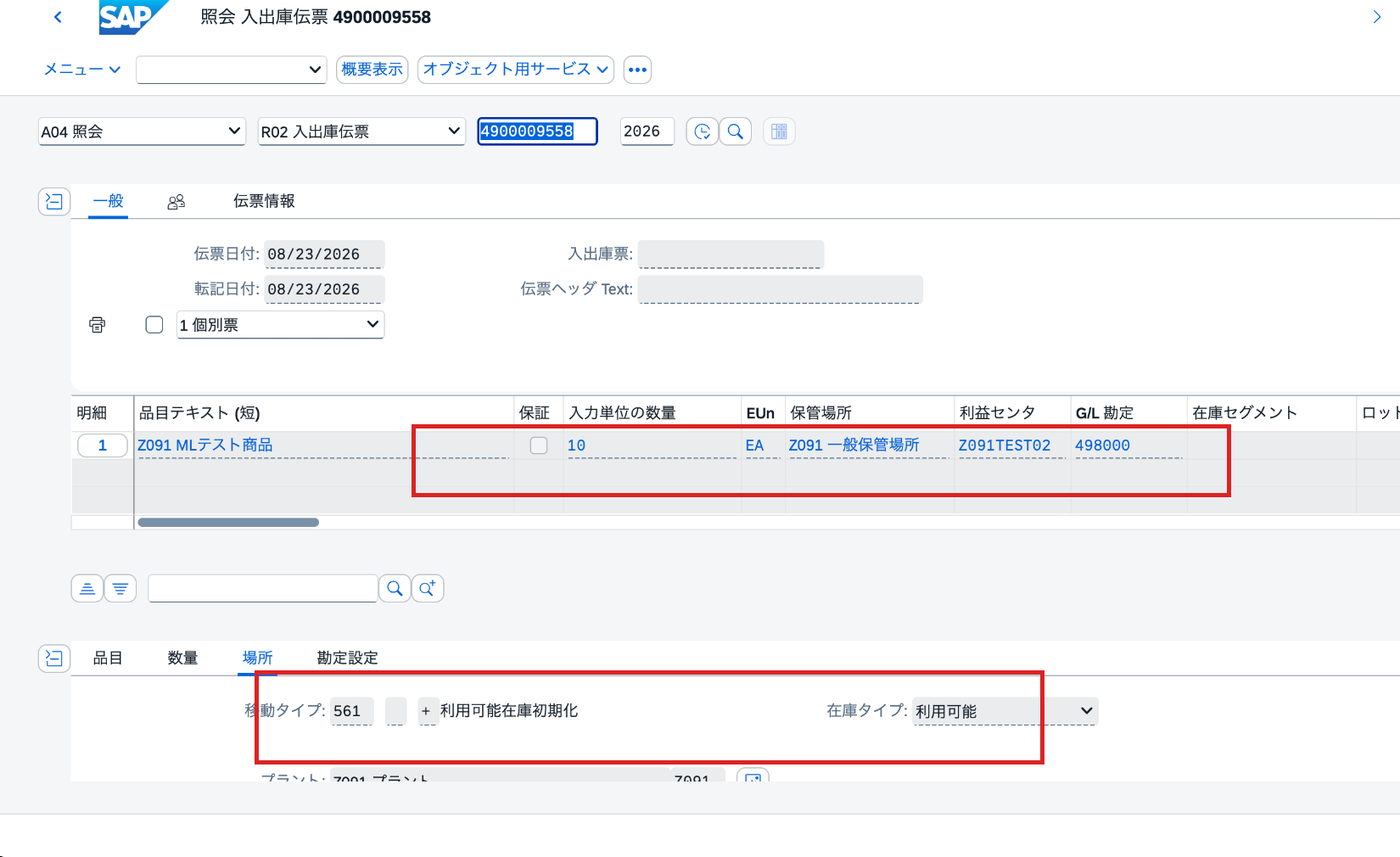Switch to the 一般 tab
Viewport: 1400px width, 857px height.
pos(109,201)
